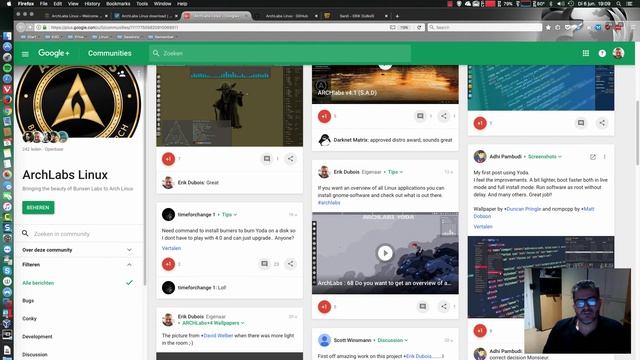The height and width of the screenshot is (360, 640).
Task: Plus-one the ARCHlabs v4.1 (S.A.D) post
Action: 324,116
